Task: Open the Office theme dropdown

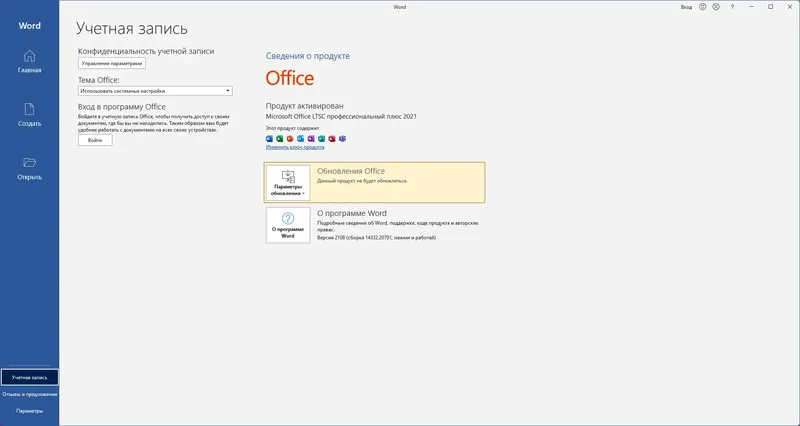Action: click(155, 91)
